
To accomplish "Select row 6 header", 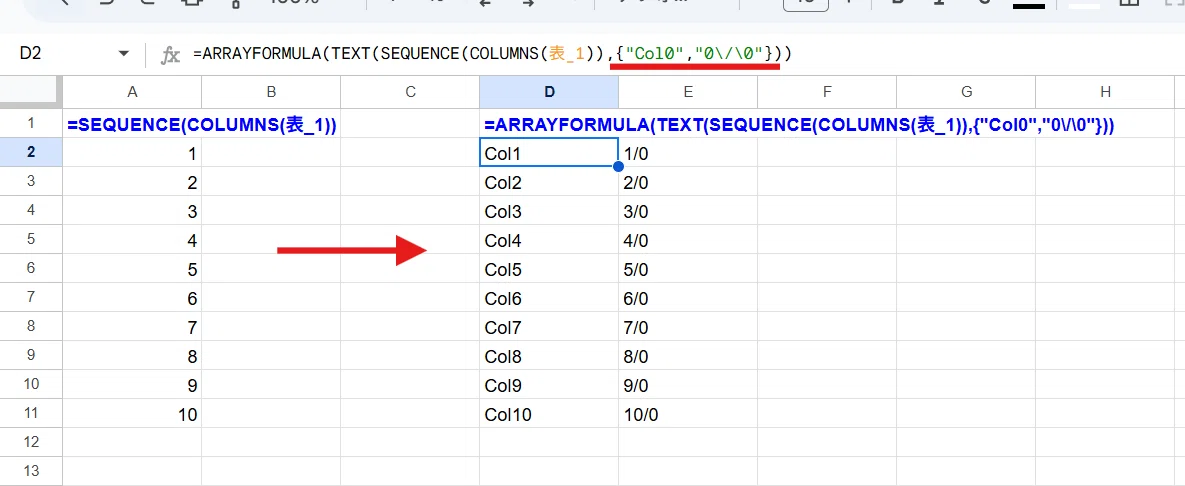I will click(31, 268).
